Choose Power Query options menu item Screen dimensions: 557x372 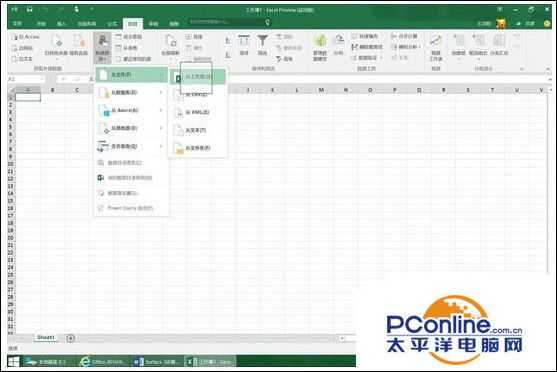[131, 208]
